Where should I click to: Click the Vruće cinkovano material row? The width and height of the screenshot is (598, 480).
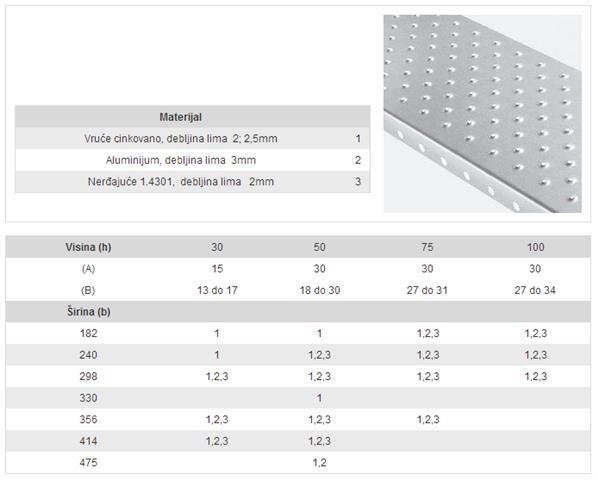click(x=193, y=138)
